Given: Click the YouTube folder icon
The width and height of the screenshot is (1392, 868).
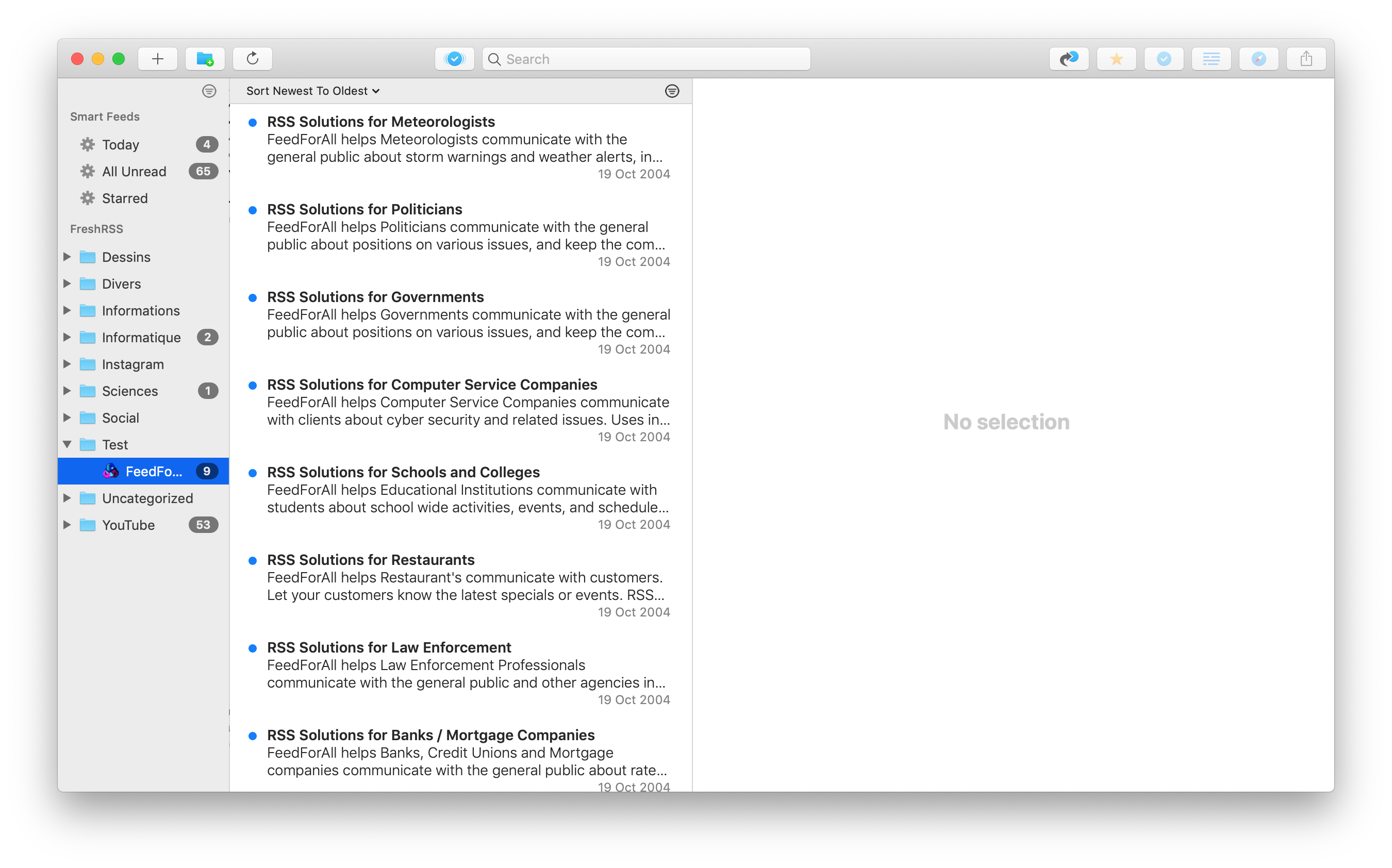Looking at the screenshot, I should pyautogui.click(x=87, y=525).
